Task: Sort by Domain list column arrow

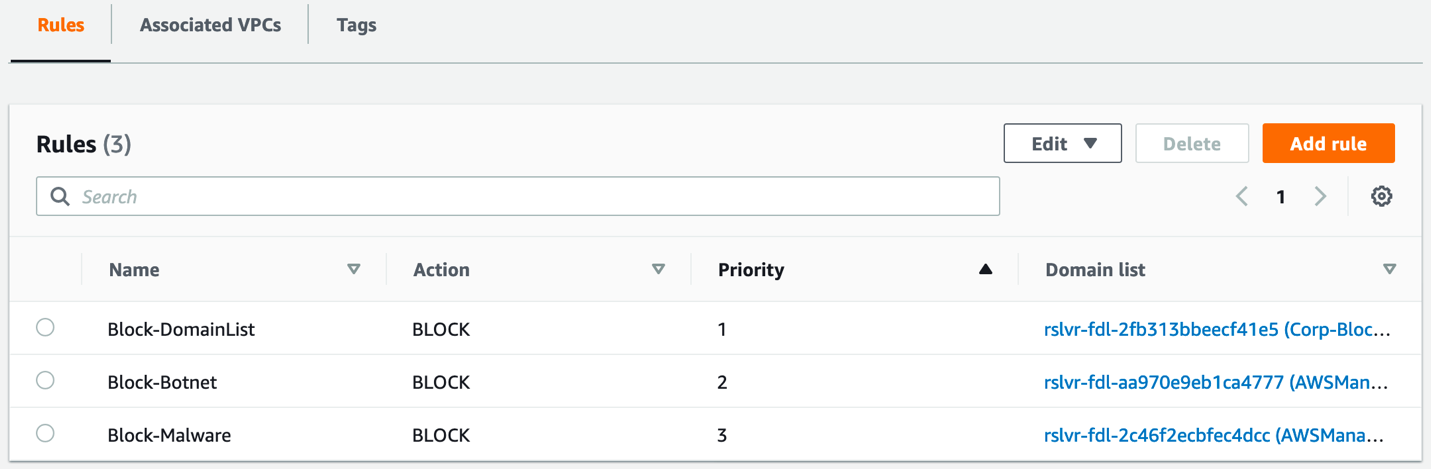Action: point(1389,269)
